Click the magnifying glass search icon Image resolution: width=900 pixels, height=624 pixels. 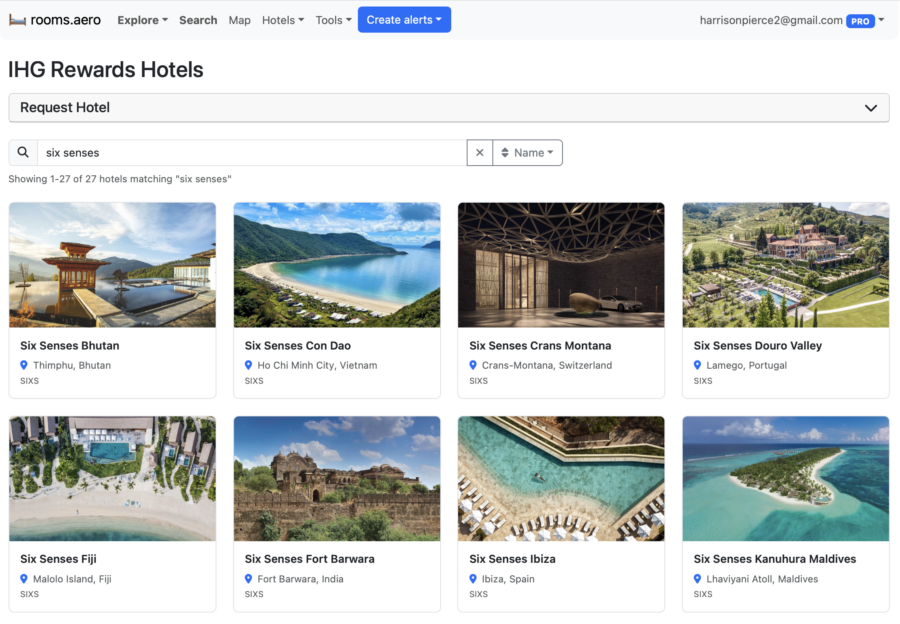(x=23, y=152)
